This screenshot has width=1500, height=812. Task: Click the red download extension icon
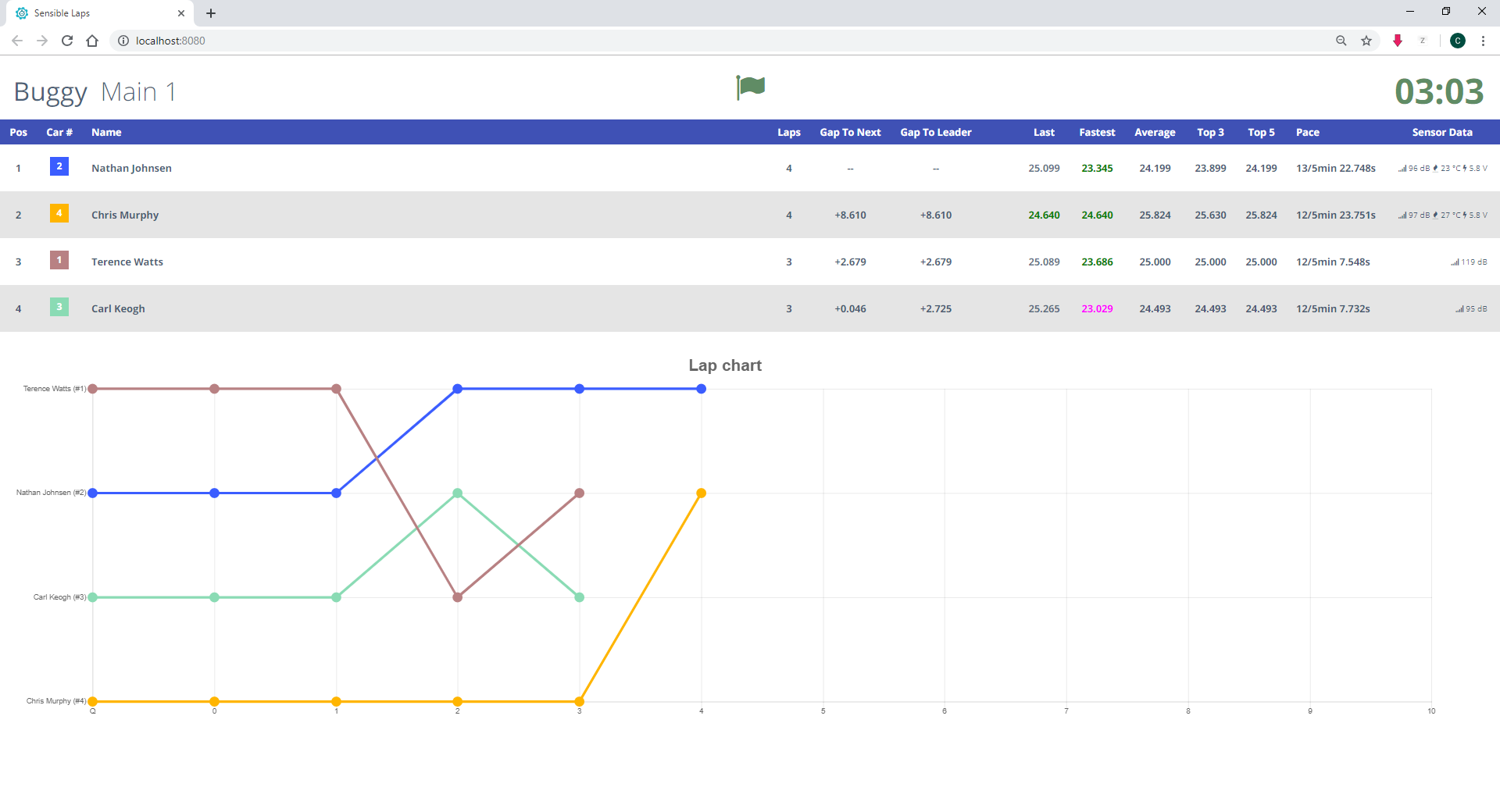coord(1398,41)
